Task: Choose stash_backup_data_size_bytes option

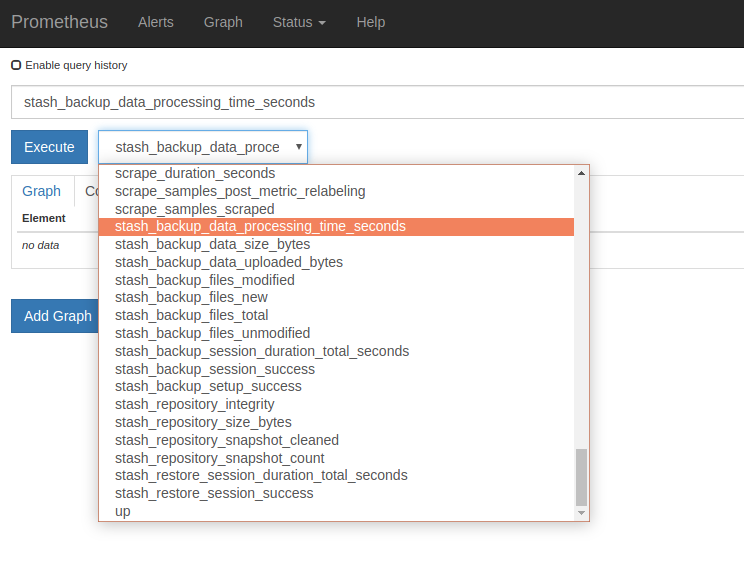Action: pyautogui.click(x=212, y=244)
